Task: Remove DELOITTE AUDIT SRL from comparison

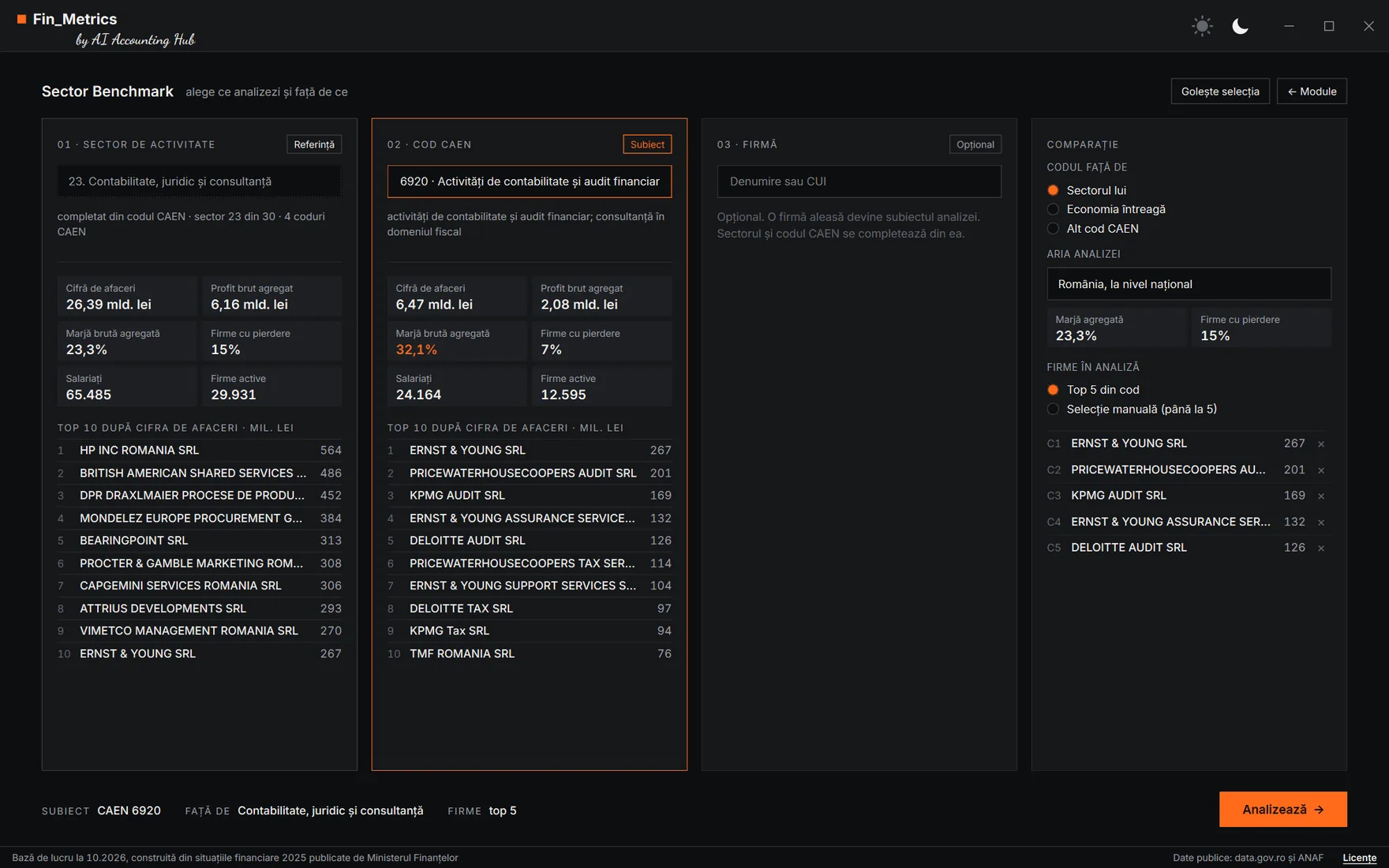Action: tap(1321, 548)
